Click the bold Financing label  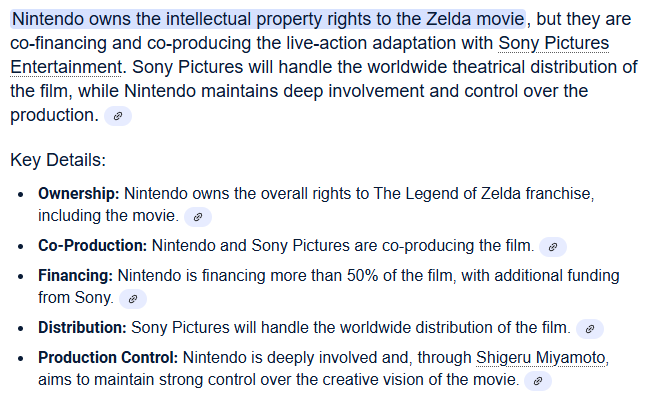tap(76, 275)
